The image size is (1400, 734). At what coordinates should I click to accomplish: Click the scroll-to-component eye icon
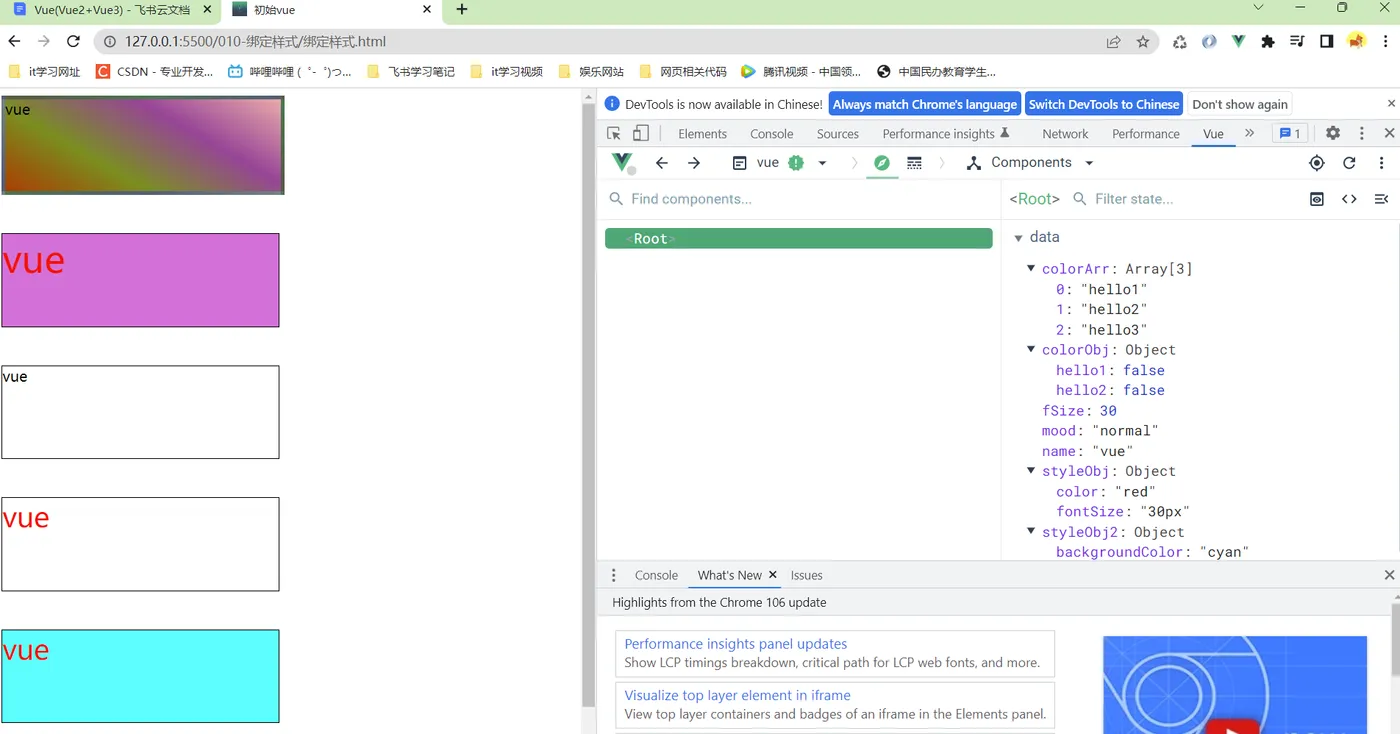click(x=1317, y=199)
